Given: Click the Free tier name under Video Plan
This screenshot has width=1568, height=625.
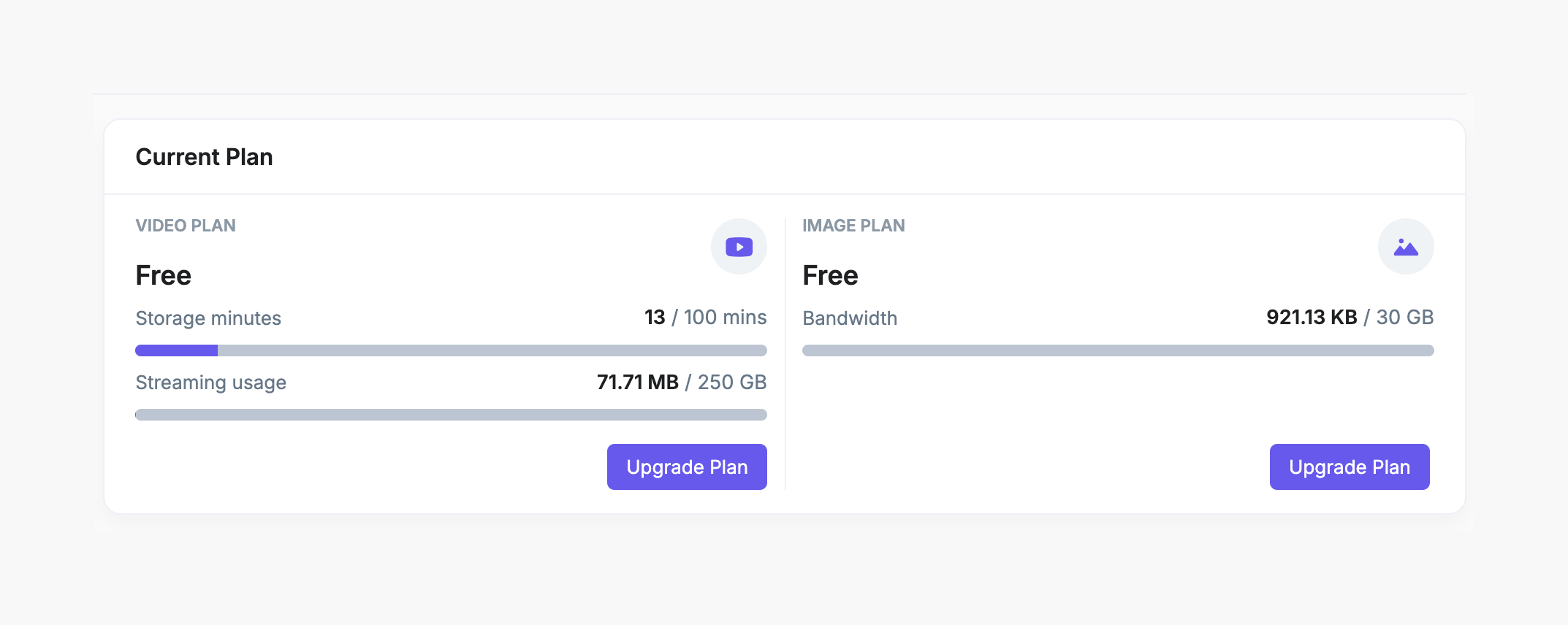Looking at the screenshot, I should pyautogui.click(x=164, y=275).
